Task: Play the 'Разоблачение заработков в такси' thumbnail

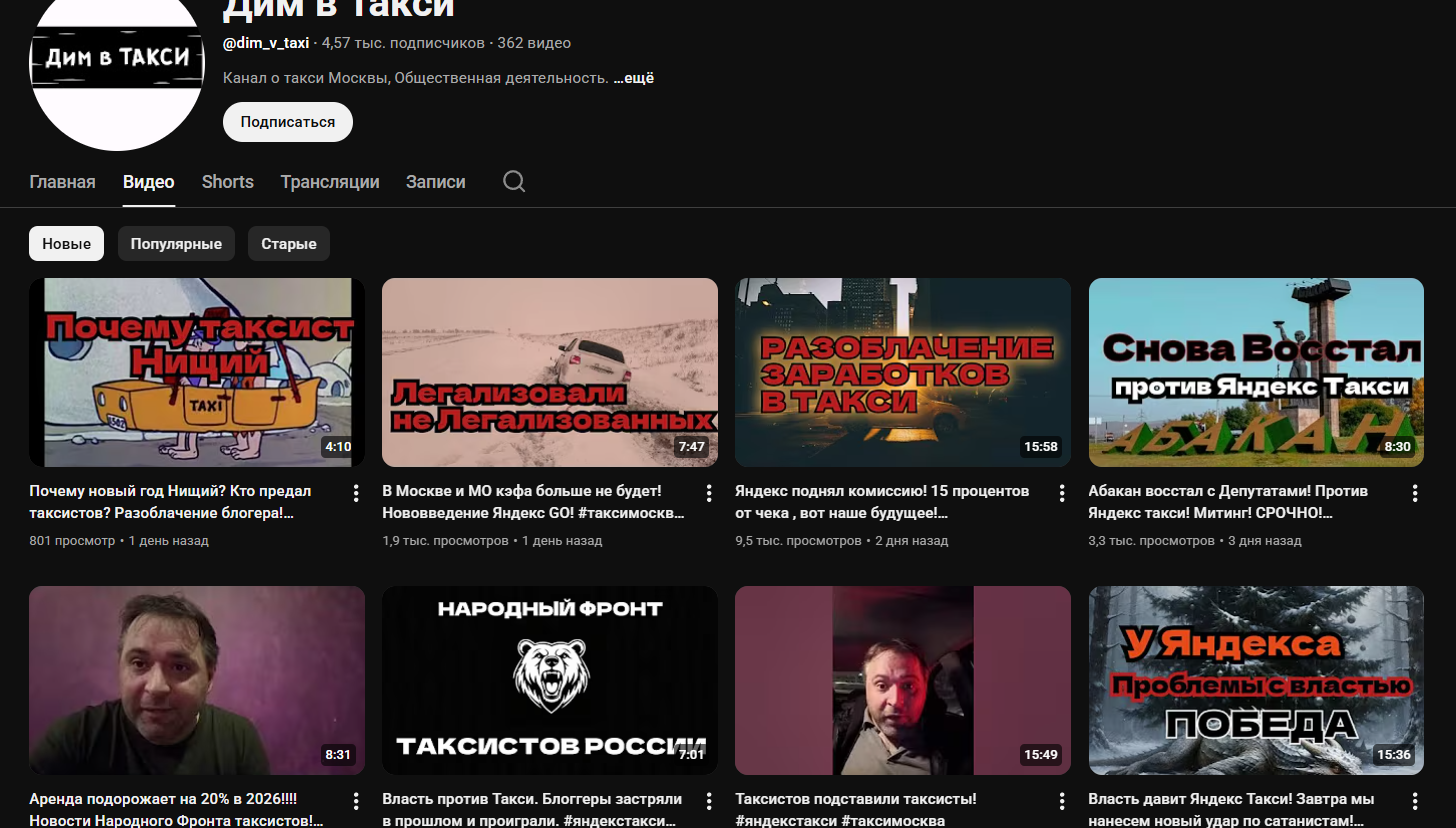Action: point(903,372)
